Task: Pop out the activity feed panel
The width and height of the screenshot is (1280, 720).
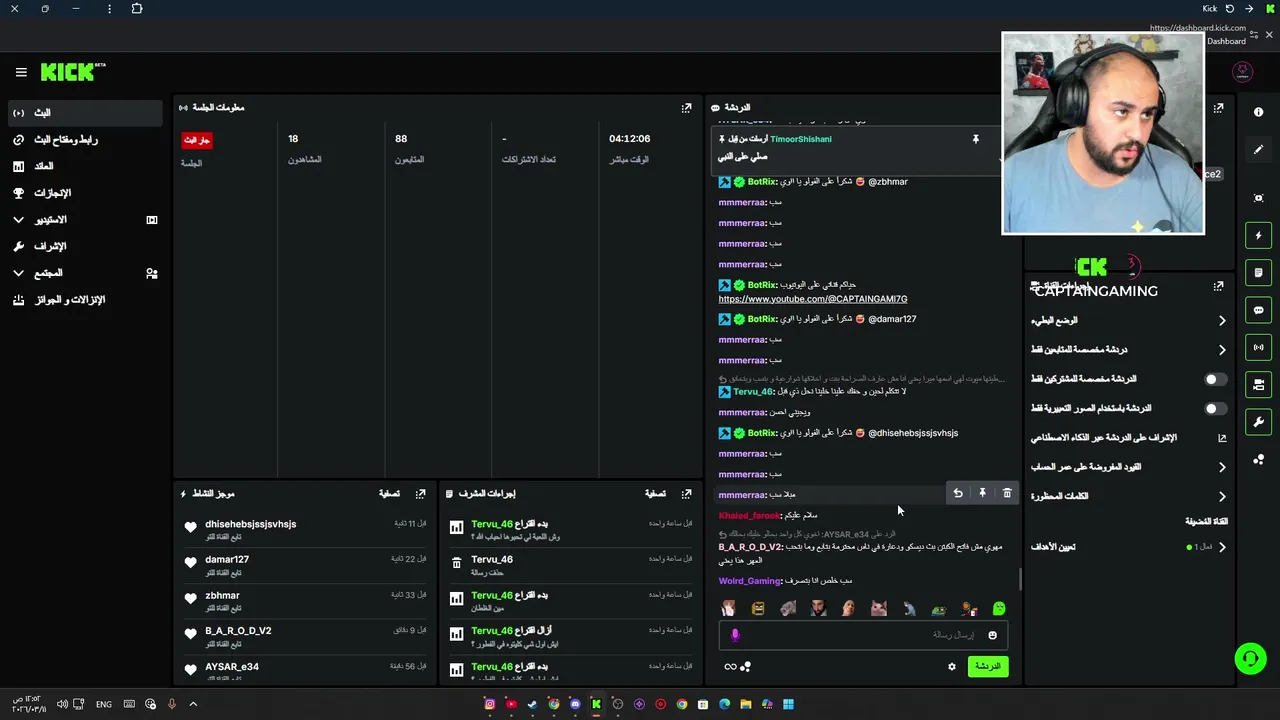Action: click(420, 494)
